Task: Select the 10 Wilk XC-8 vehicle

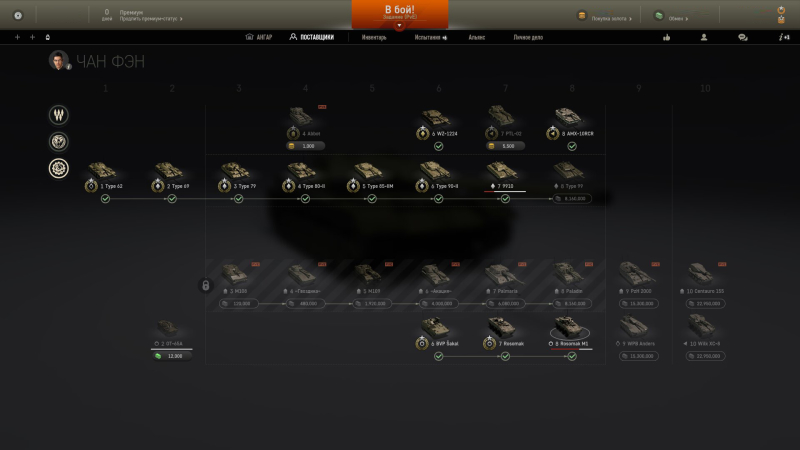Action: coord(703,332)
